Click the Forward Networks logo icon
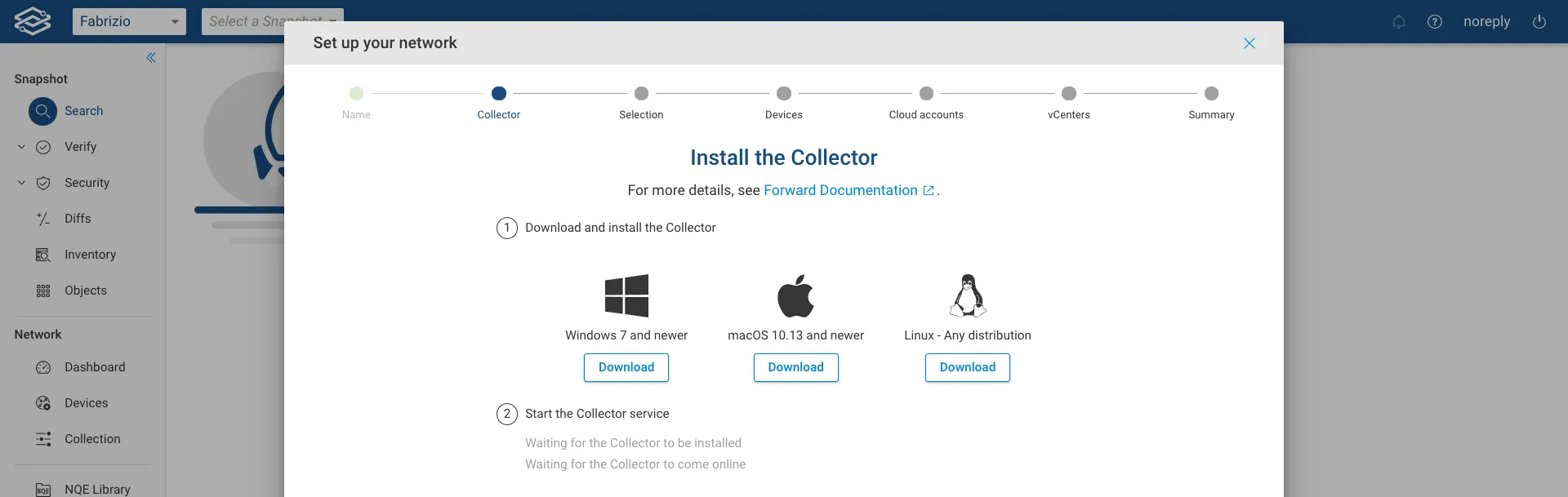Viewport: 1568px width, 497px height. point(33,21)
